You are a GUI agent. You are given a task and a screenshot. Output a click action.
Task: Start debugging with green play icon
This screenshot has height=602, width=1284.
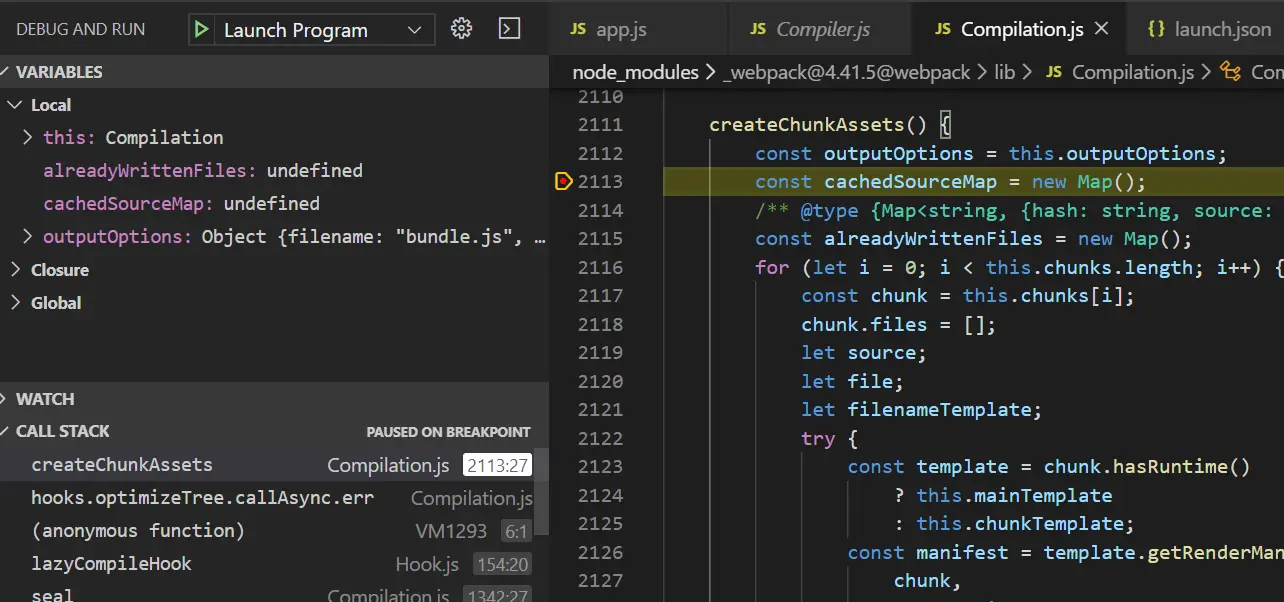click(202, 30)
